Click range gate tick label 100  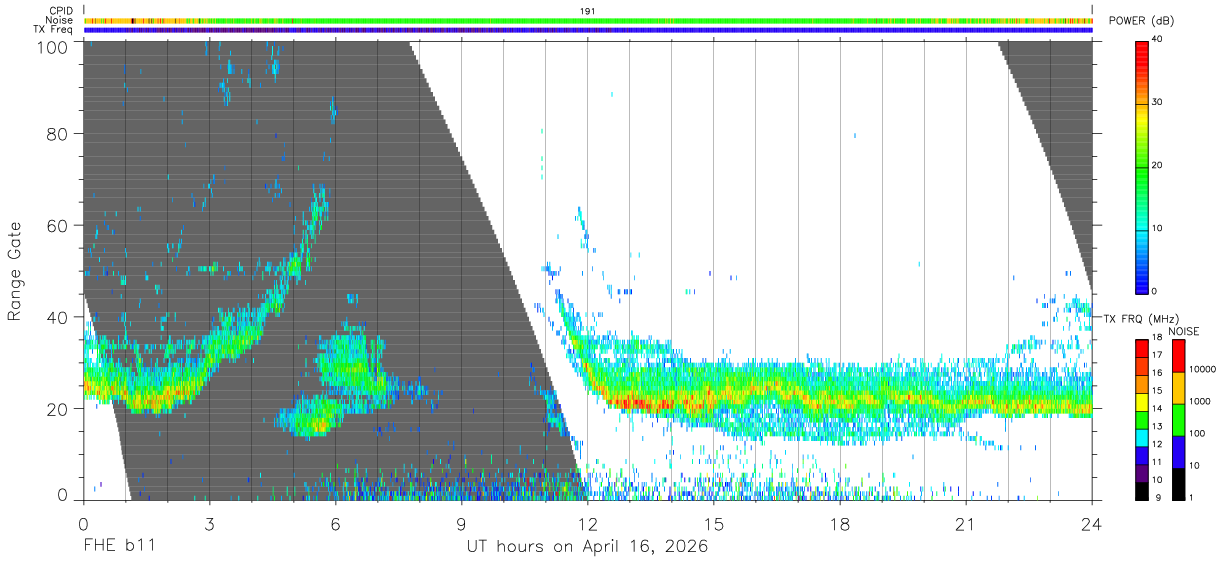point(50,46)
